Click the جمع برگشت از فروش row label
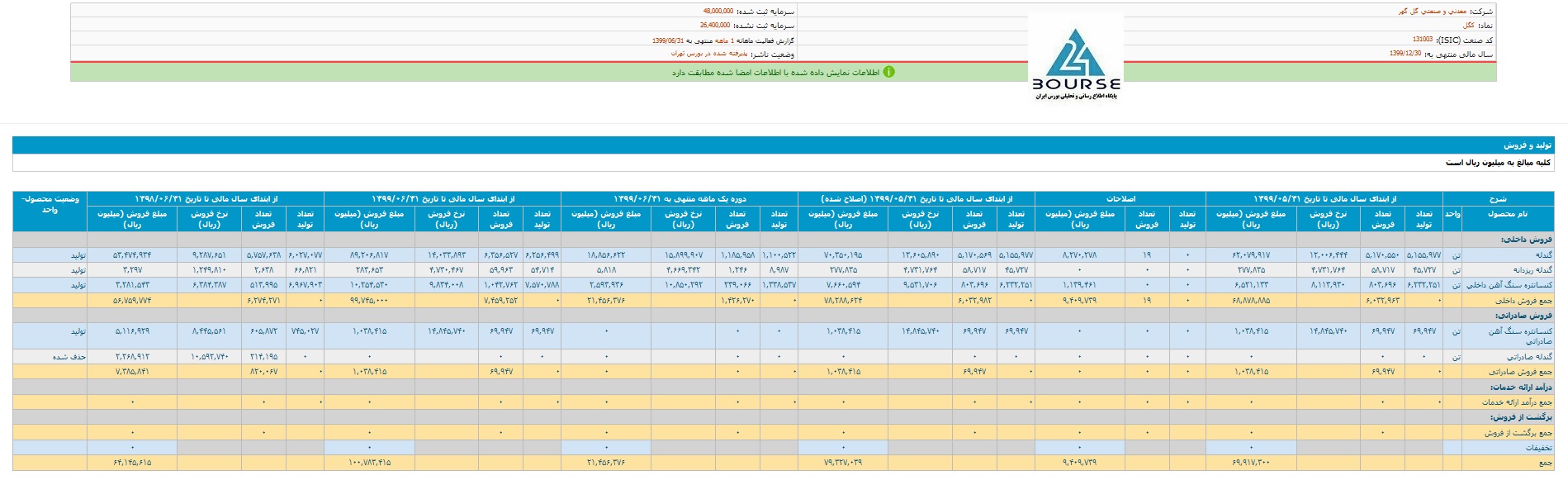The height and width of the screenshot is (485, 1568). (1519, 433)
